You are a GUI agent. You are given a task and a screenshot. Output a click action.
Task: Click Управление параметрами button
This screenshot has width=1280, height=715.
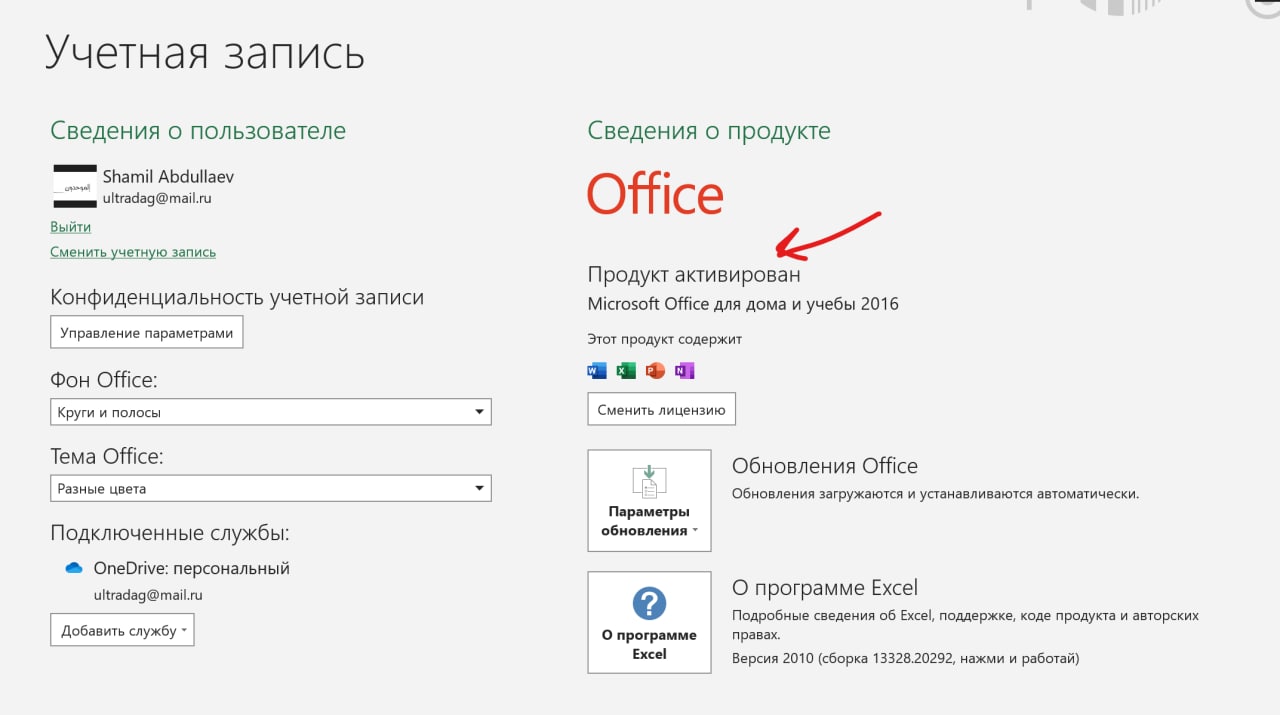coord(147,333)
